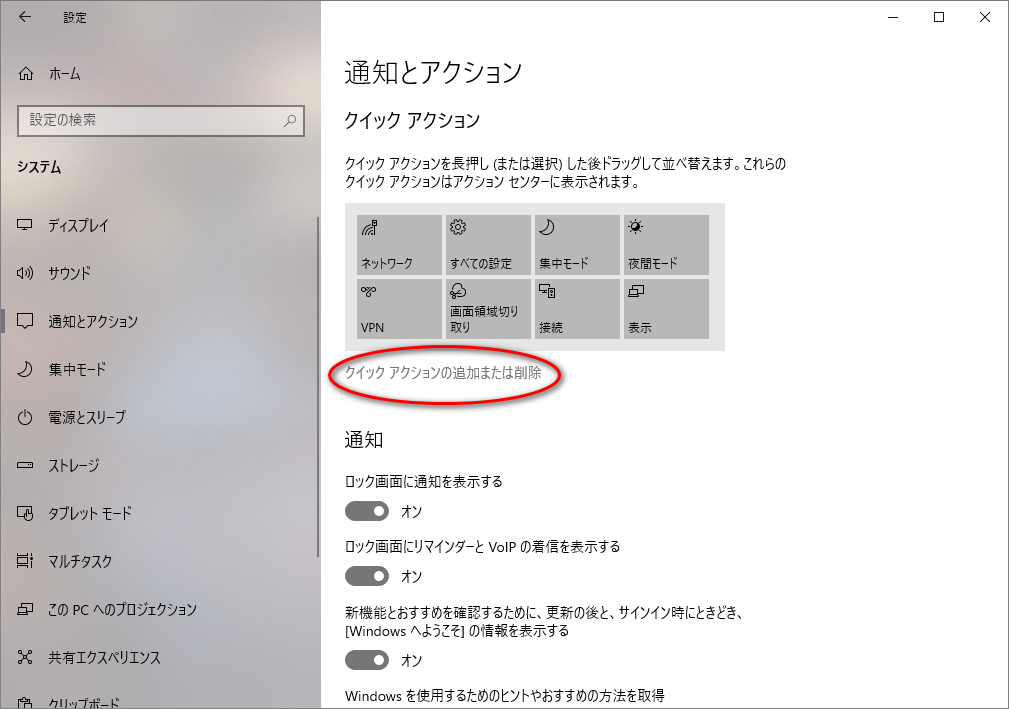This screenshot has height=709, width=1009.
Task: Click the ネットワーク quick action tile
Action: [399, 245]
